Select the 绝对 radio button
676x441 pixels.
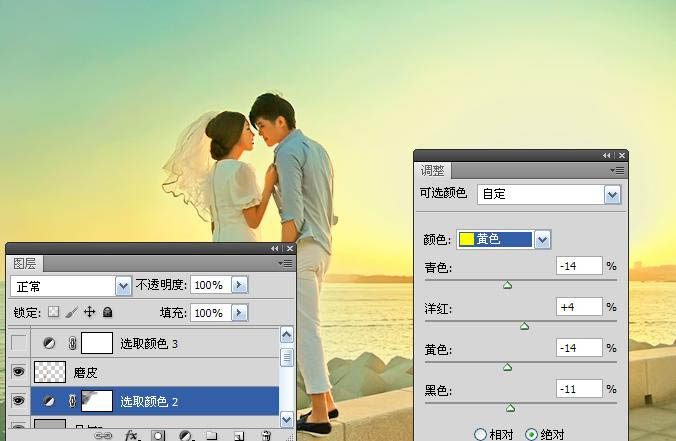531,434
